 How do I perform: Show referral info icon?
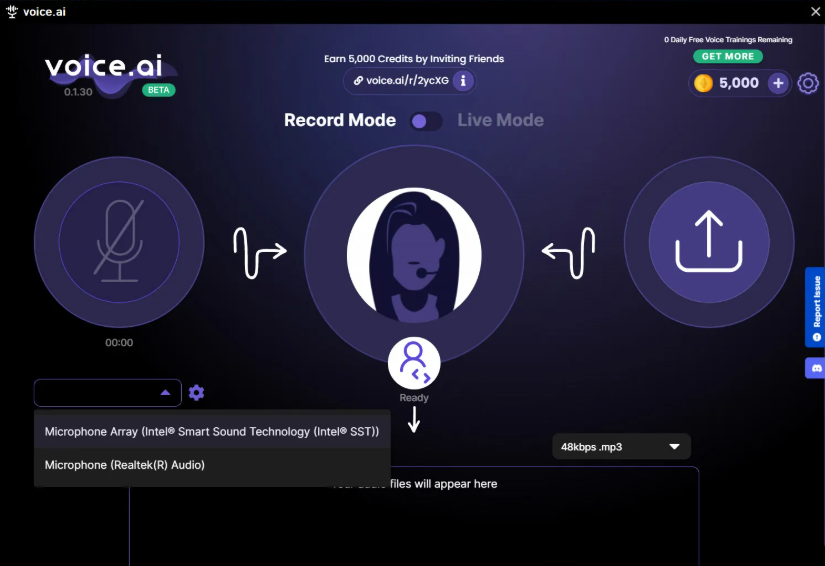coord(463,81)
